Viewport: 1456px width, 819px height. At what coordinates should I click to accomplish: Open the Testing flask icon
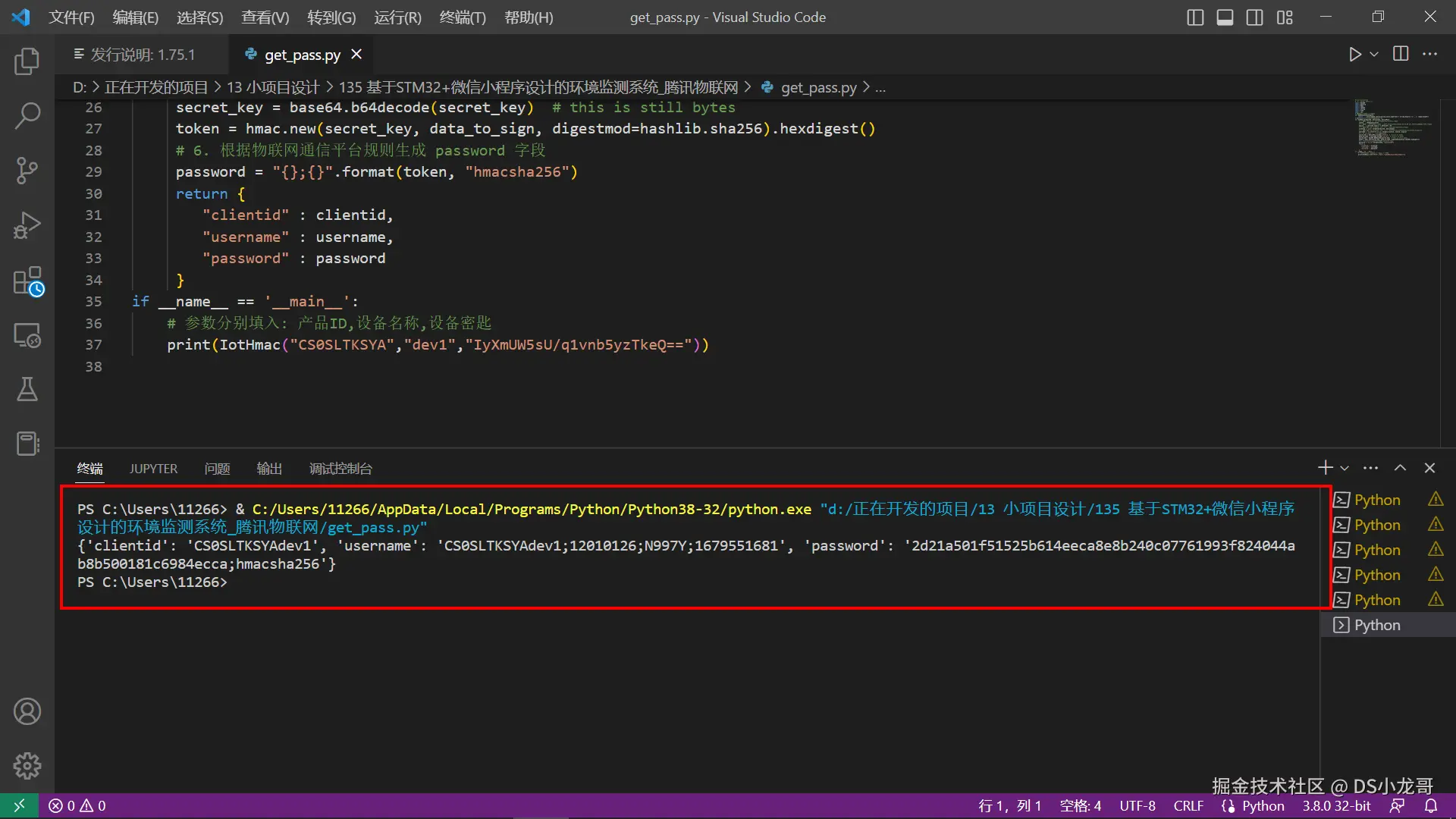27,389
